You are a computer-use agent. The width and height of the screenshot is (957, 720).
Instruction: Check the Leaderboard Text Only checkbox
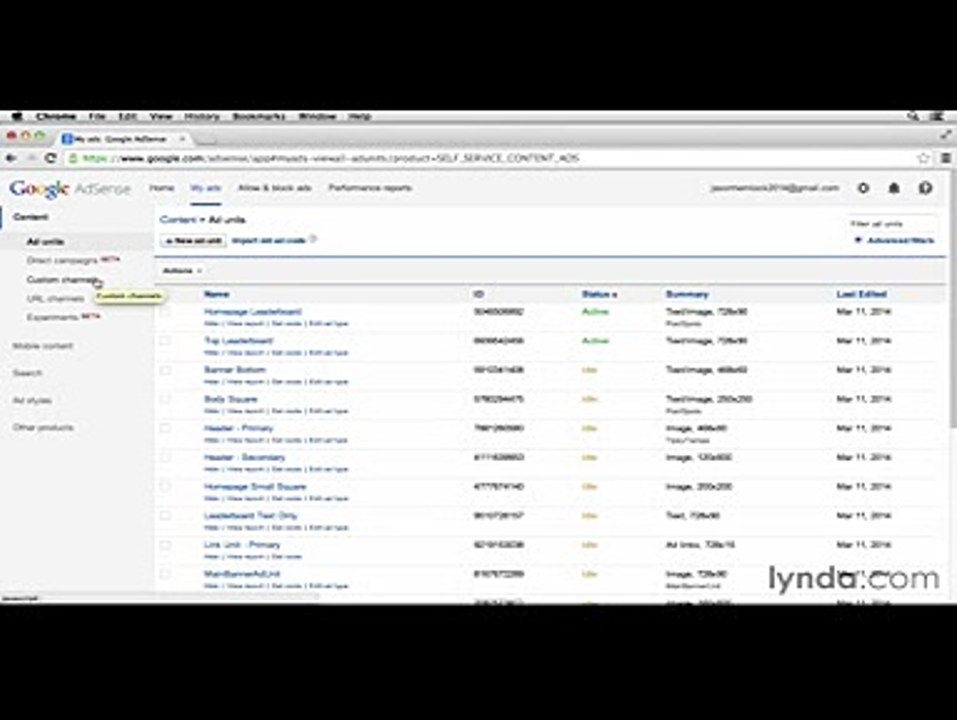tap(165, 516)
